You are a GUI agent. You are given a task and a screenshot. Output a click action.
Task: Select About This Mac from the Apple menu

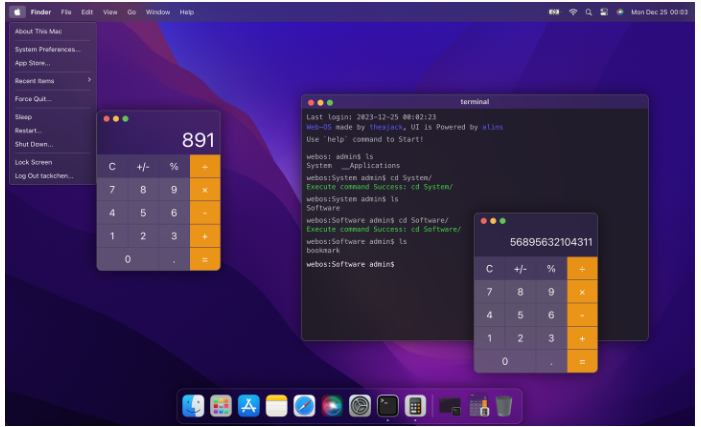(38, 31)
